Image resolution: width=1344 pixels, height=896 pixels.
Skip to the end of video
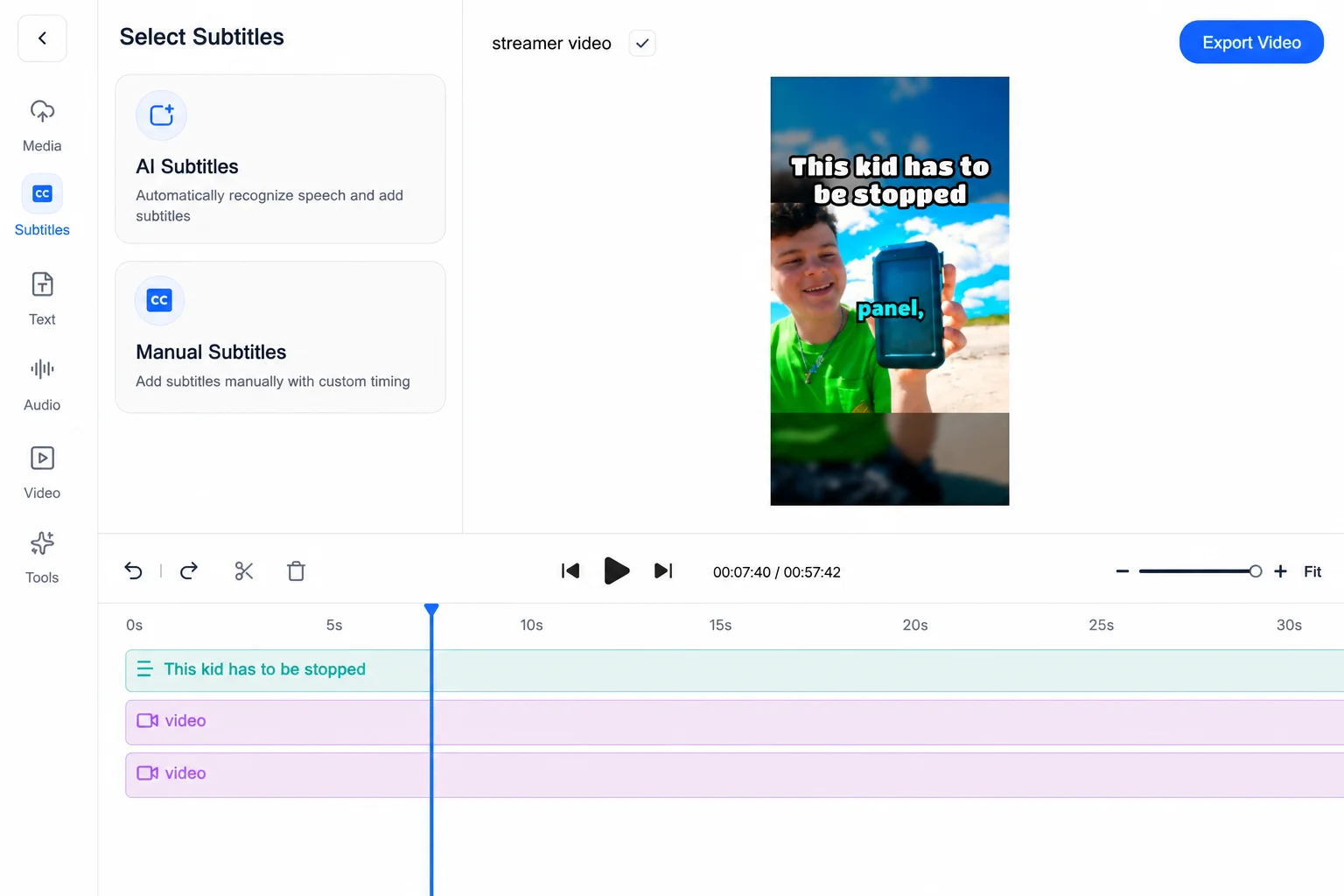(x=663, y=571)
